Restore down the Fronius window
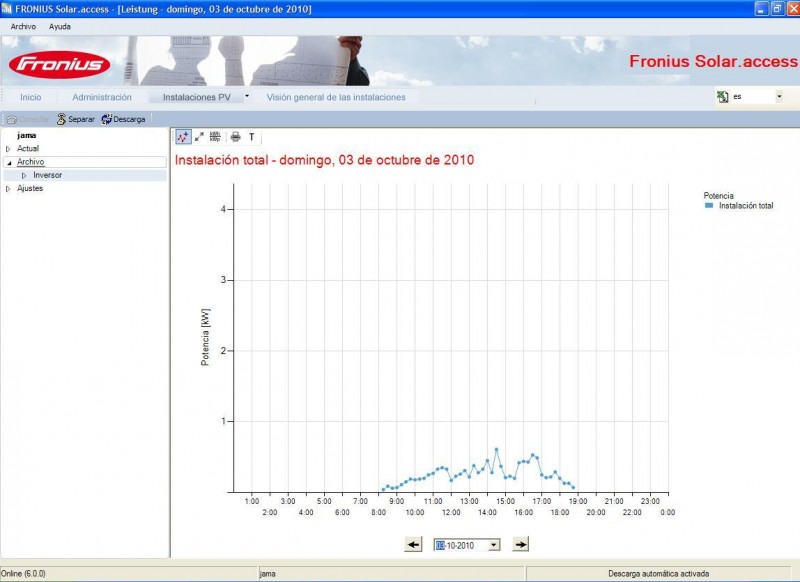 (x=778, y=9)
